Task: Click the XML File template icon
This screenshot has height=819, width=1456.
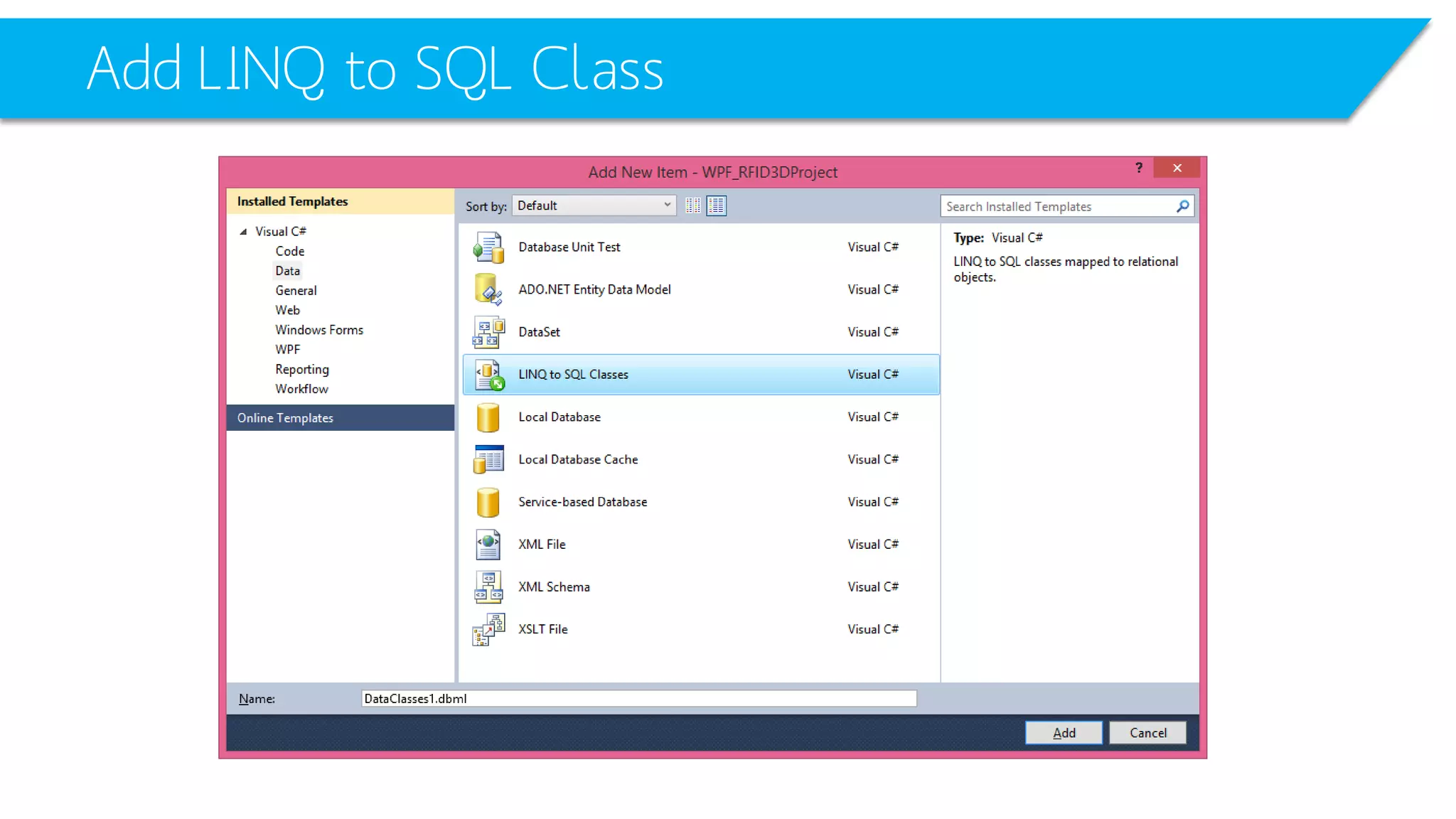Action: pyautogui.click(x=488, y=545)
